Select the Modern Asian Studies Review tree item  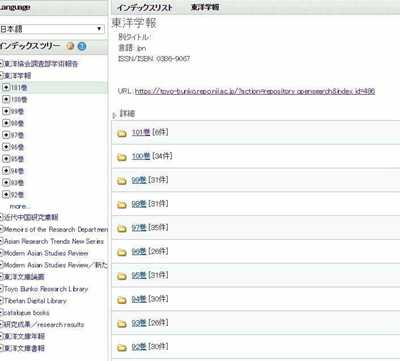(46, 253)
